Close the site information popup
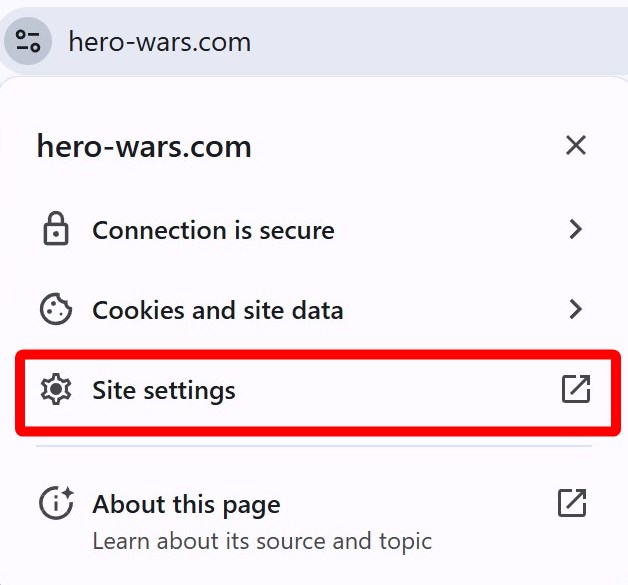 (x=575, y=146)
